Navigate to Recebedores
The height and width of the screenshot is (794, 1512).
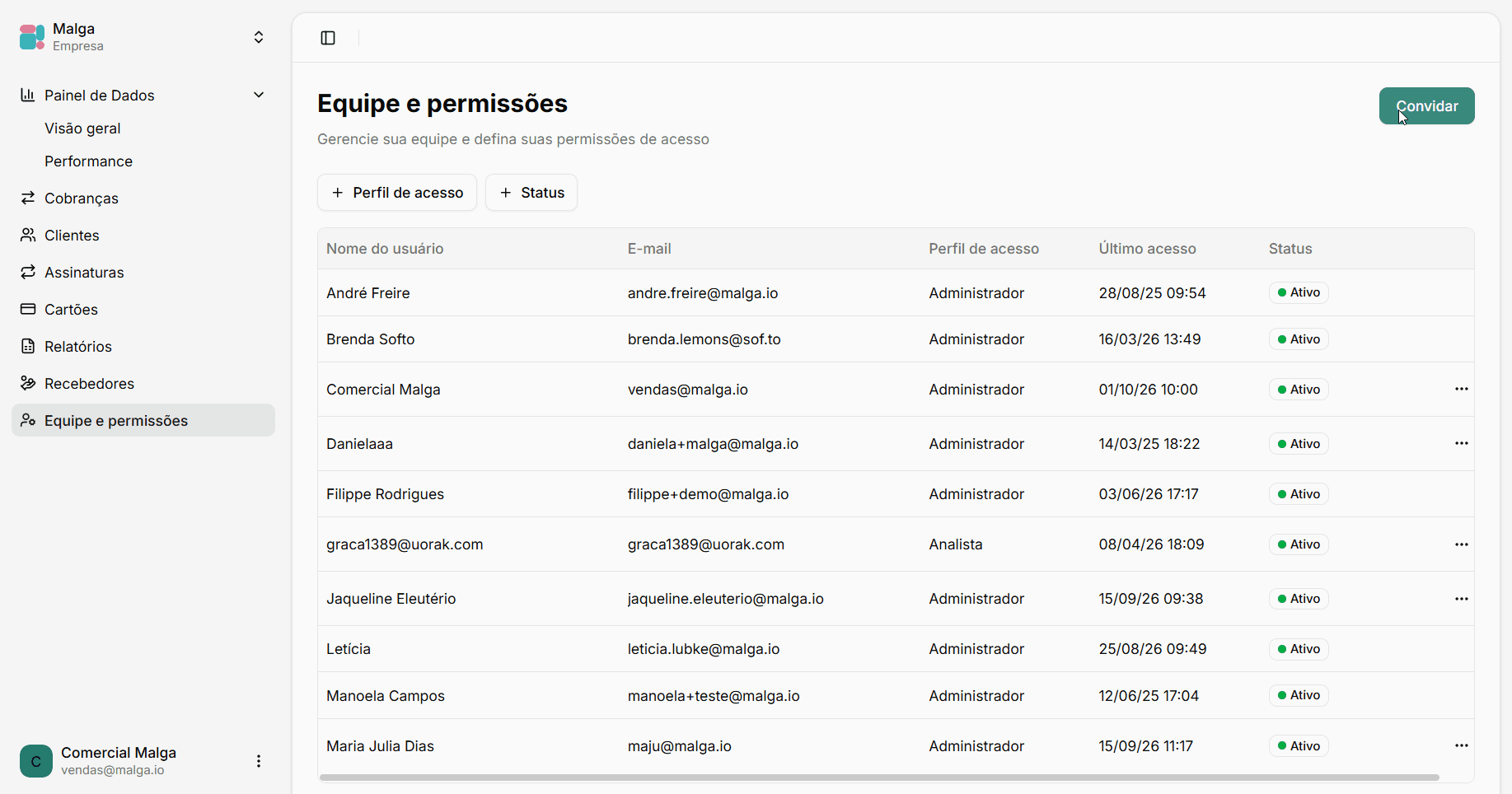click(x=89, y=384)
